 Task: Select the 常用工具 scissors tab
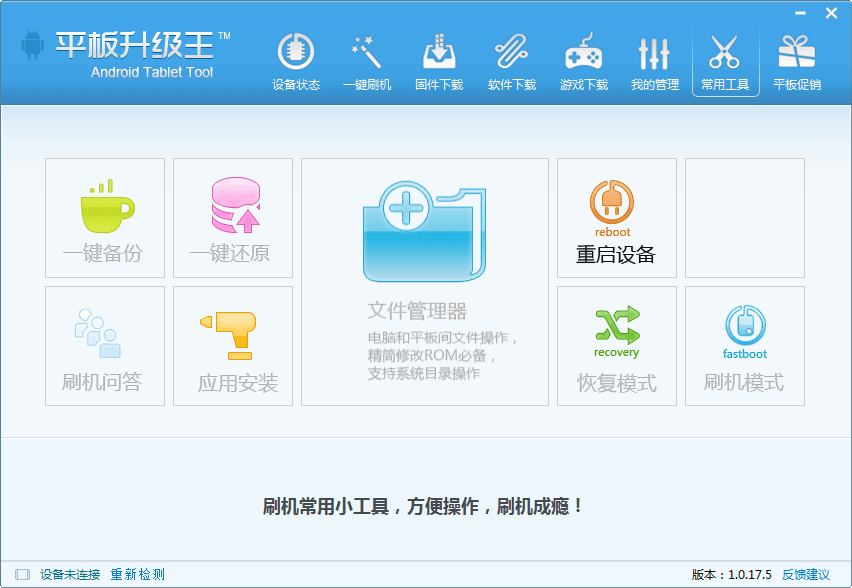tap(725, 61)
